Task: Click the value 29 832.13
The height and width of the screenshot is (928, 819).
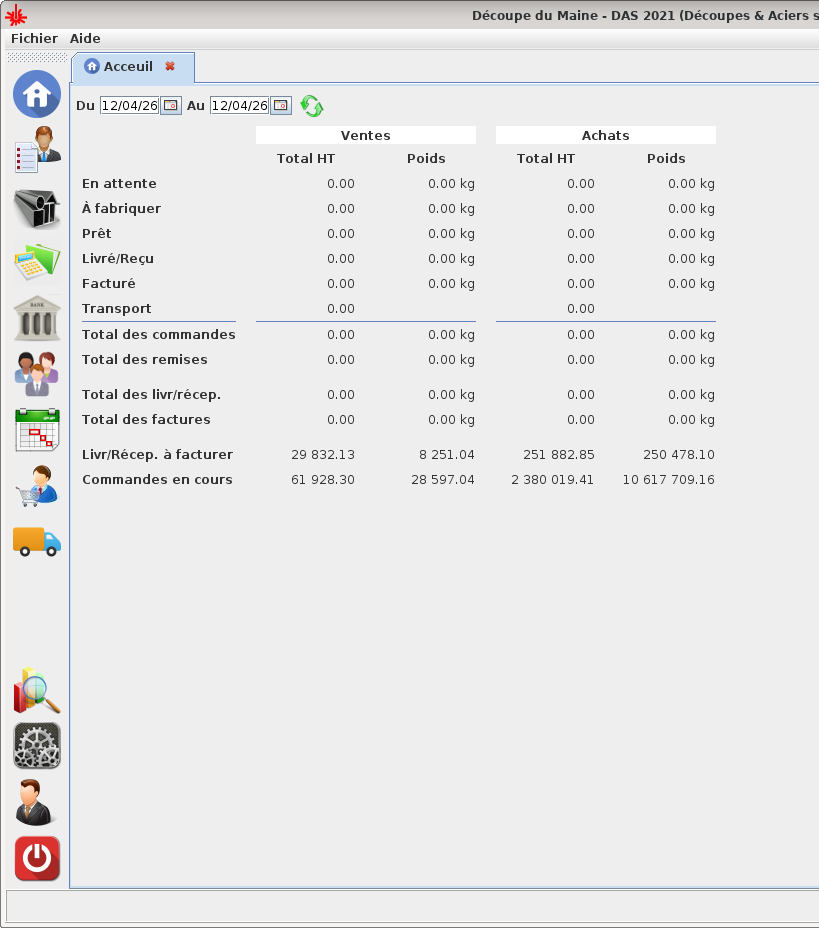Action: tap(323, 455)
